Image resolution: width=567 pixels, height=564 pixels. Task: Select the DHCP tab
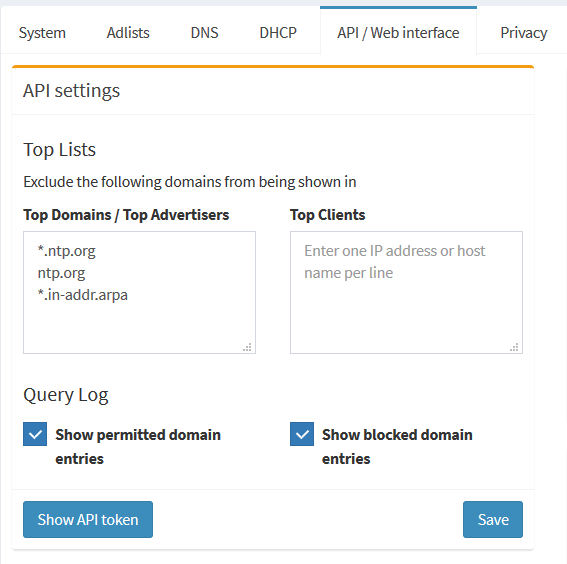[278, 33]
